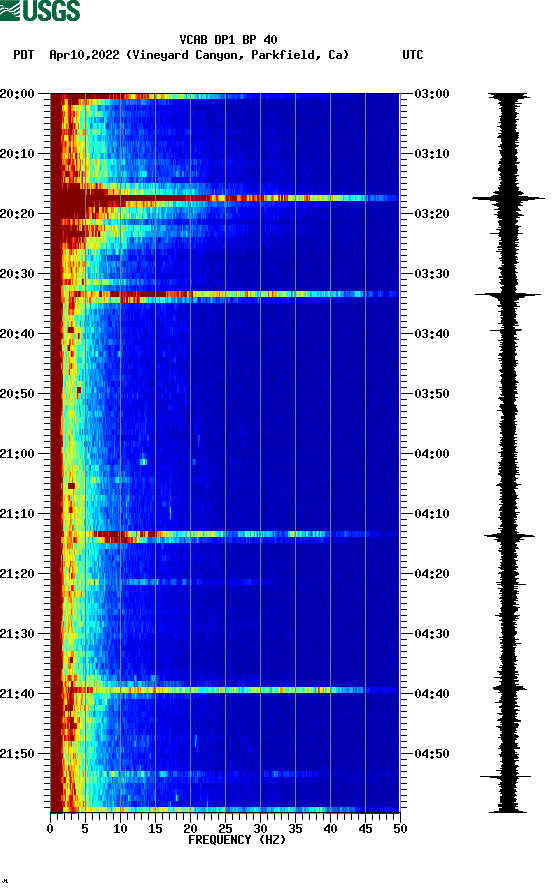552x892 pixels.
Task: Click the 03:20 UTC time label
Action: pos(432,214)
